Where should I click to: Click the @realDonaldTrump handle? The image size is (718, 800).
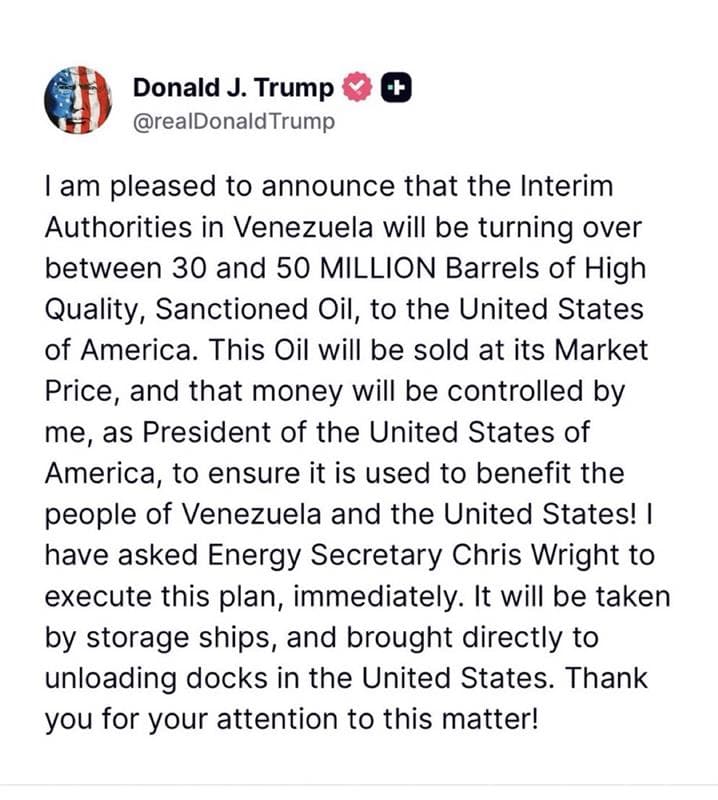point(232,122)
